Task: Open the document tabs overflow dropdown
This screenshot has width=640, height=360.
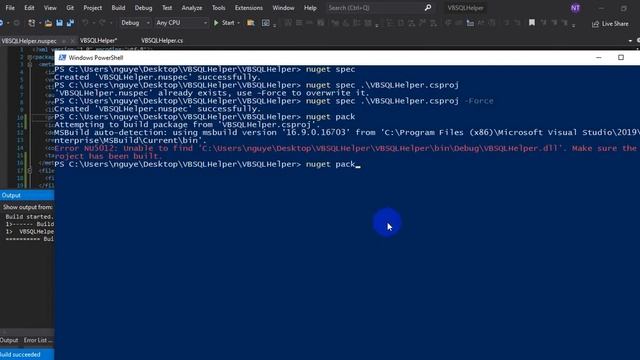Action: pyautogui.click(x=630, y=41)
